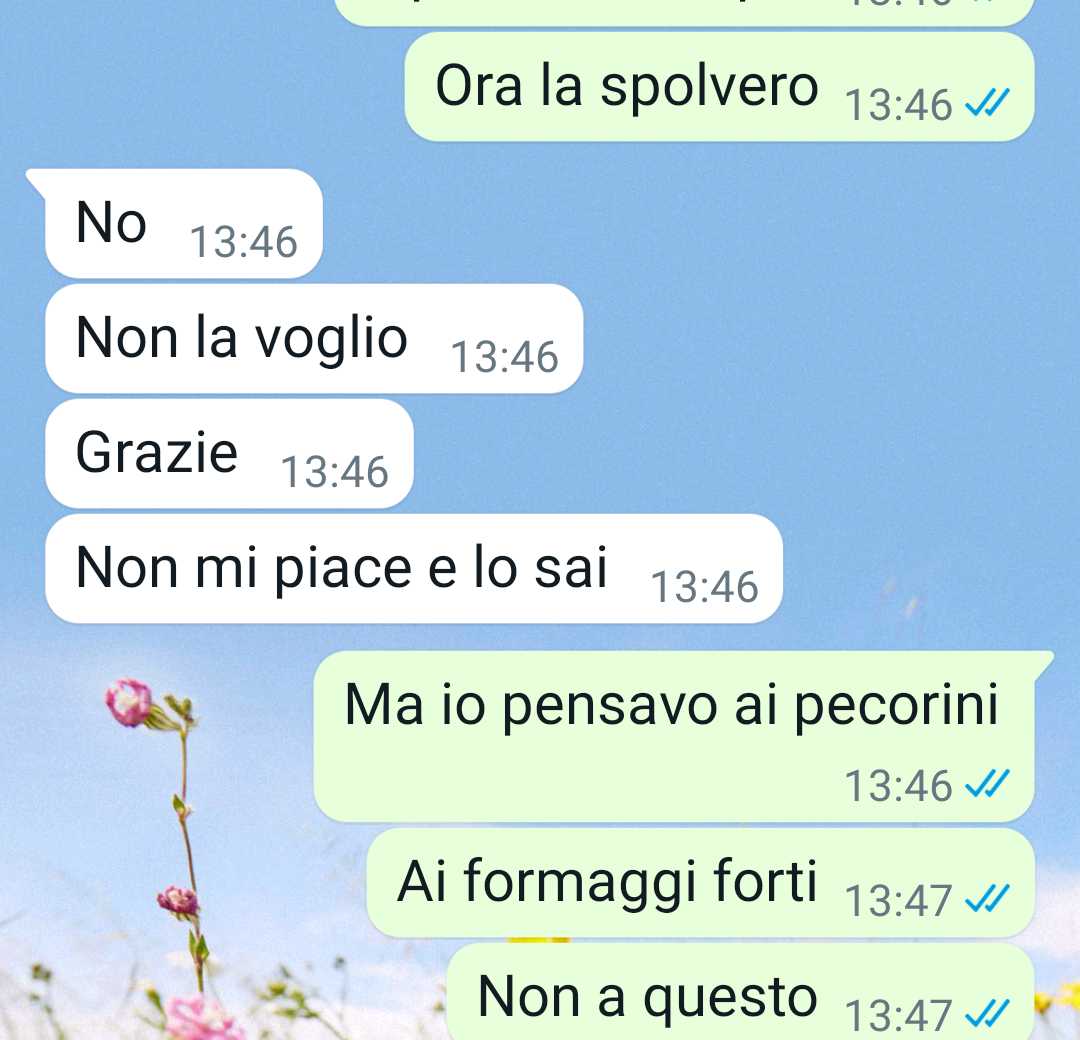This screenshot has width=1080, height=1040.
Task: Click timestamp of 'Non la voglio' message
Action: point(504,357)
